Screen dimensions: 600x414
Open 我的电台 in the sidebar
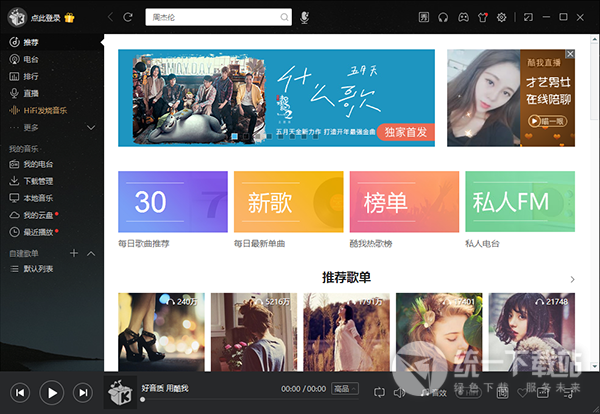pyautogui.click(x=52, y=164)
